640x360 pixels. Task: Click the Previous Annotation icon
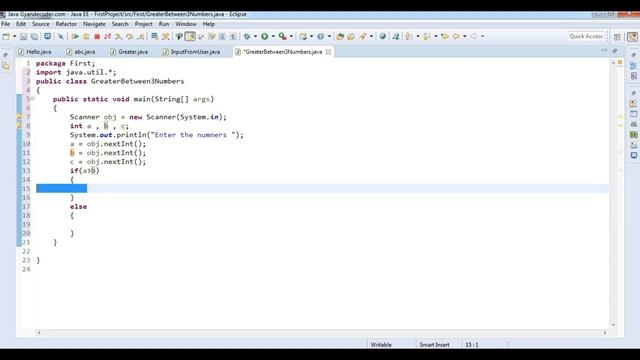tap(427, 36)
